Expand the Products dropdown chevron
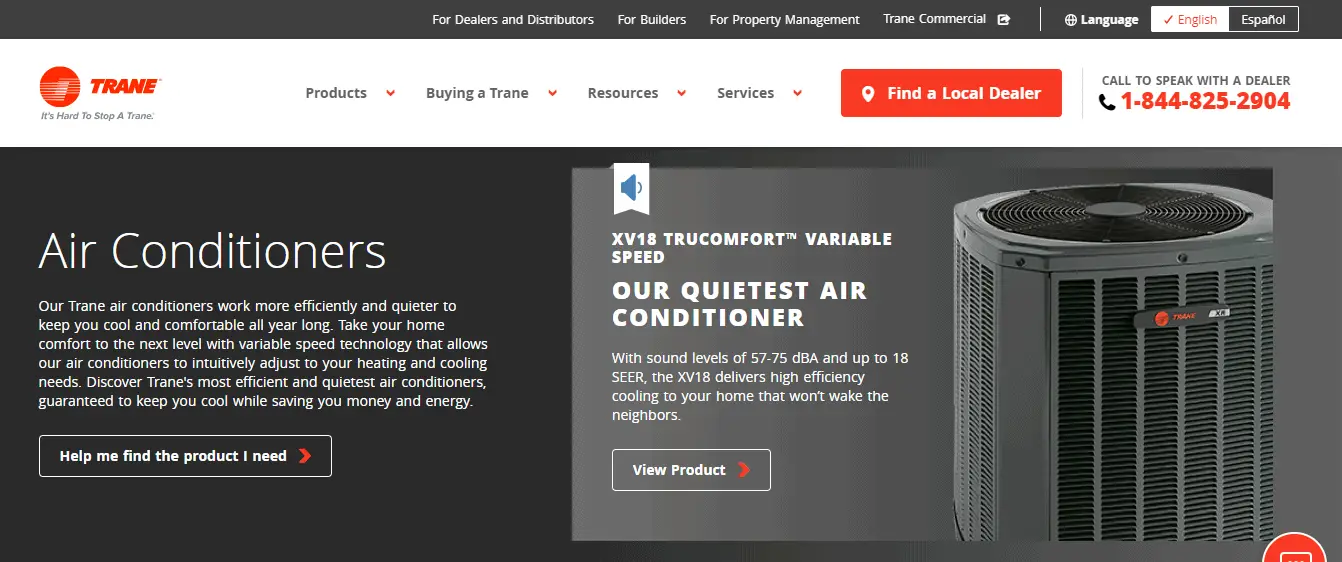 click(x=390, y=93)
